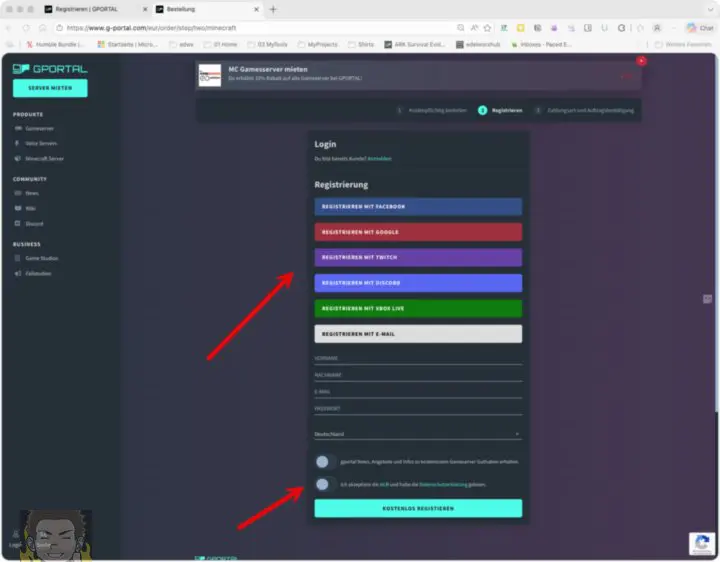Click the first order step in progress bar

tap(432, 110)
